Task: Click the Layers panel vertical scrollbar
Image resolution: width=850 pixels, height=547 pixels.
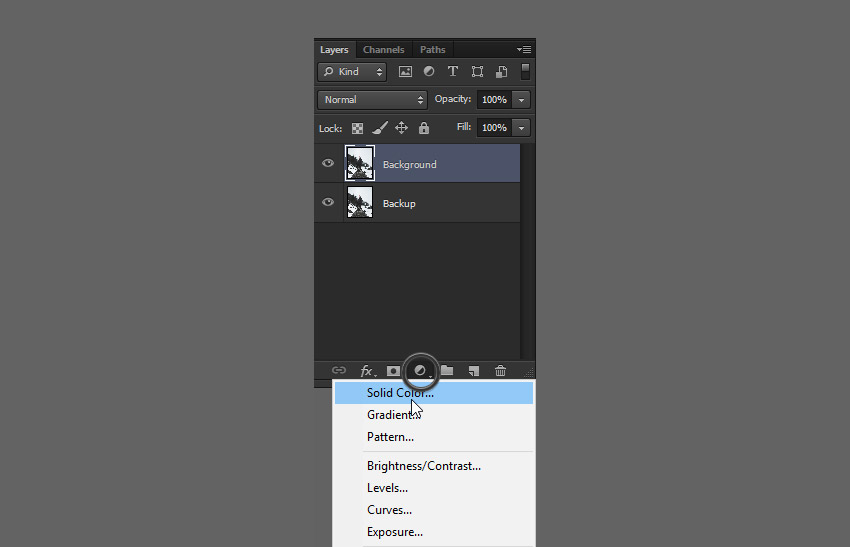Action: pyautogui.click(x=527, y=250)
